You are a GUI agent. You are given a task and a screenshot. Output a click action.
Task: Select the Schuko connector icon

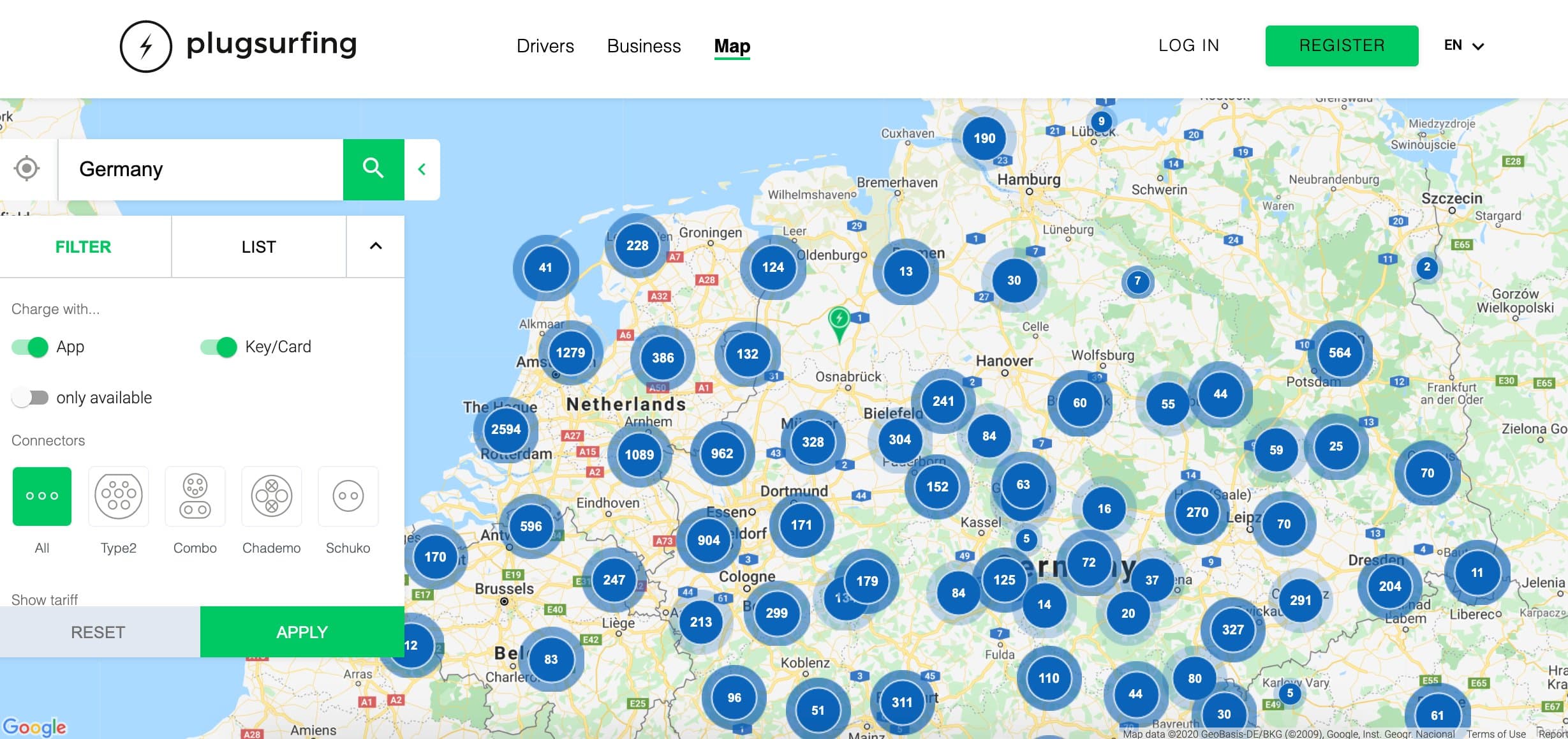pyautogui.click(x=348, y=496)
